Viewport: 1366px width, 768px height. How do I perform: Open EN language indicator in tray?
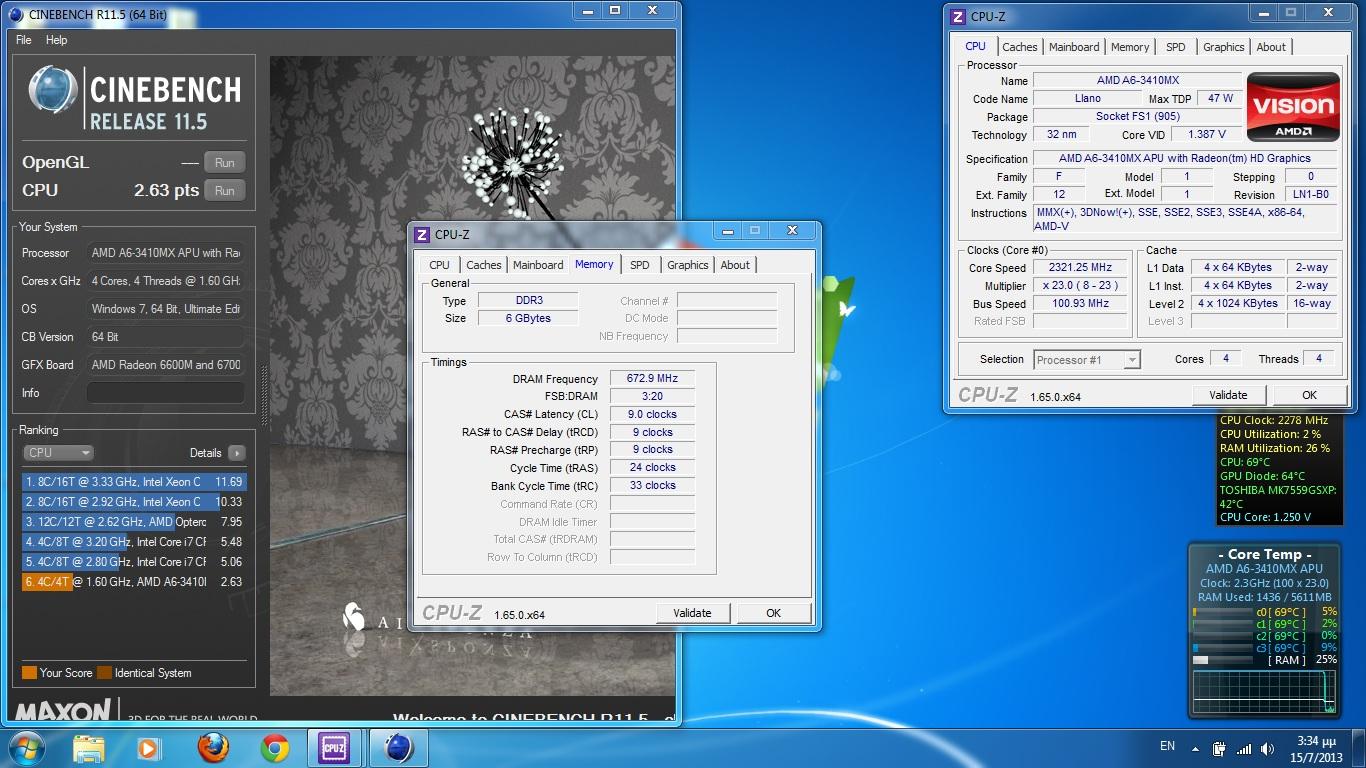click(x=1167, y=746)
